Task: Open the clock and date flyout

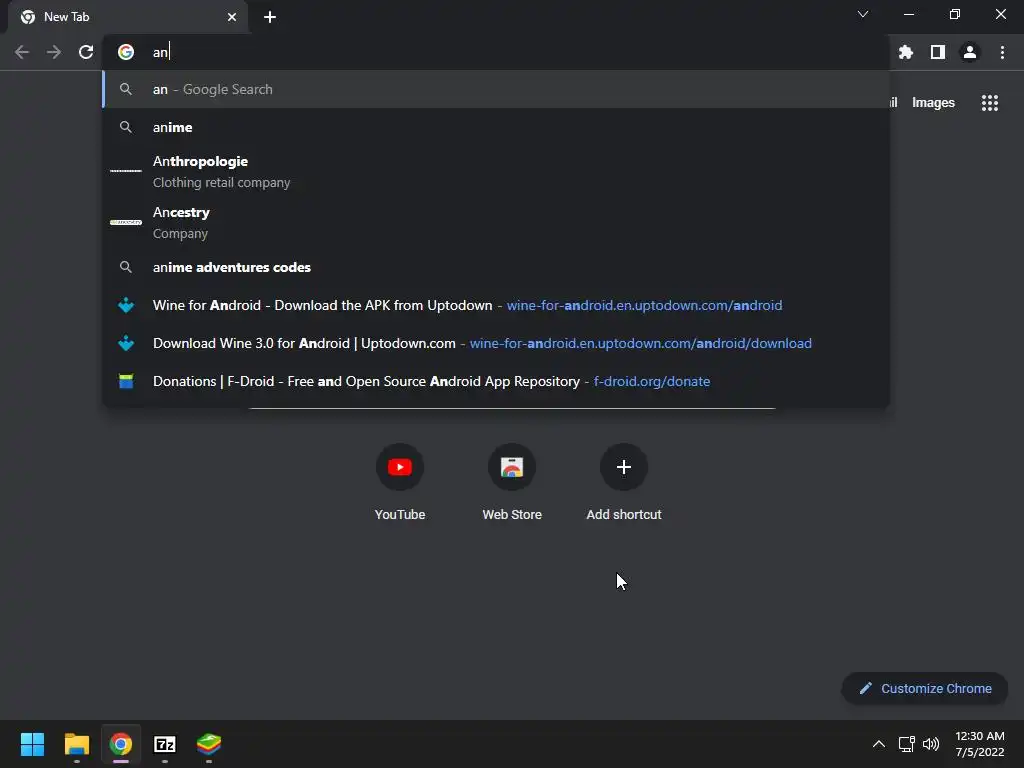Action: [980, 744]
